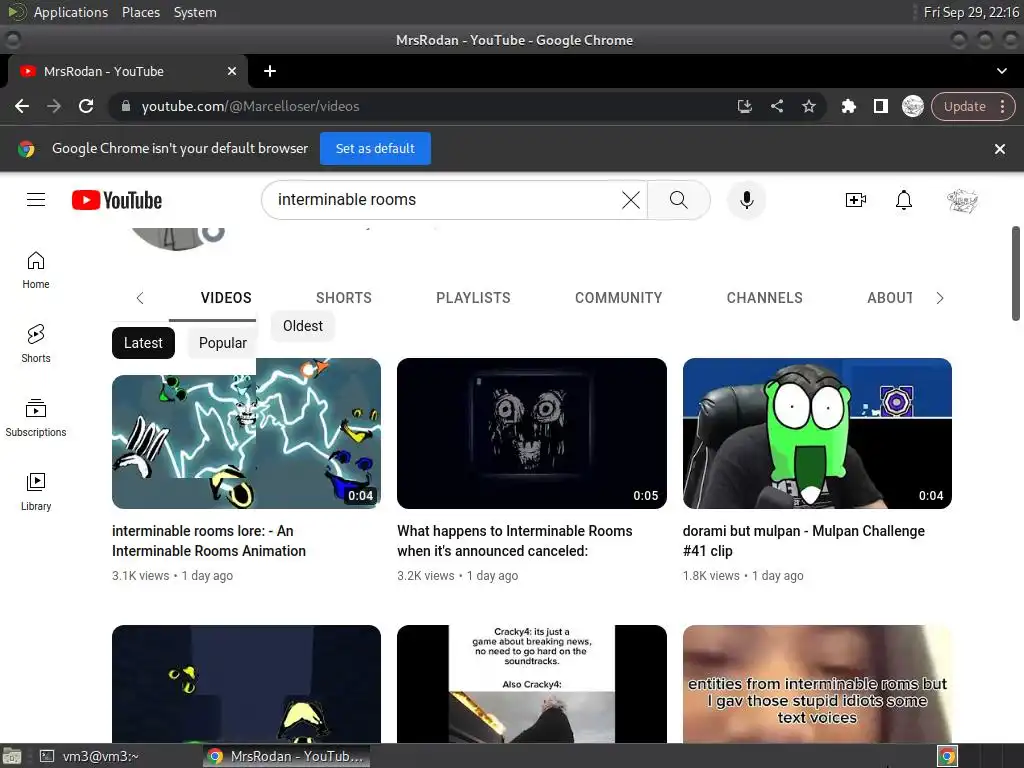The image size is (1024, 768).
Task: Reload the page
Action: (86, 106)
